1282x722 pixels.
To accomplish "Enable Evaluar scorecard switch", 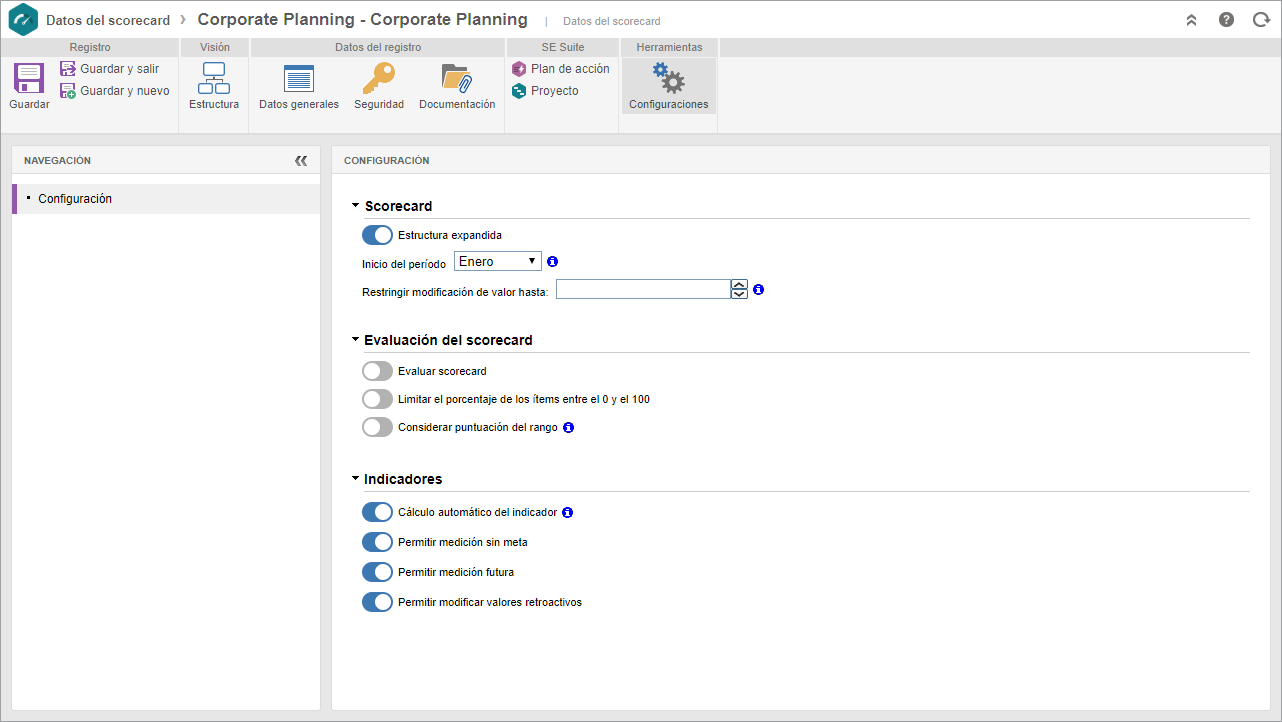I will (377, 371).
